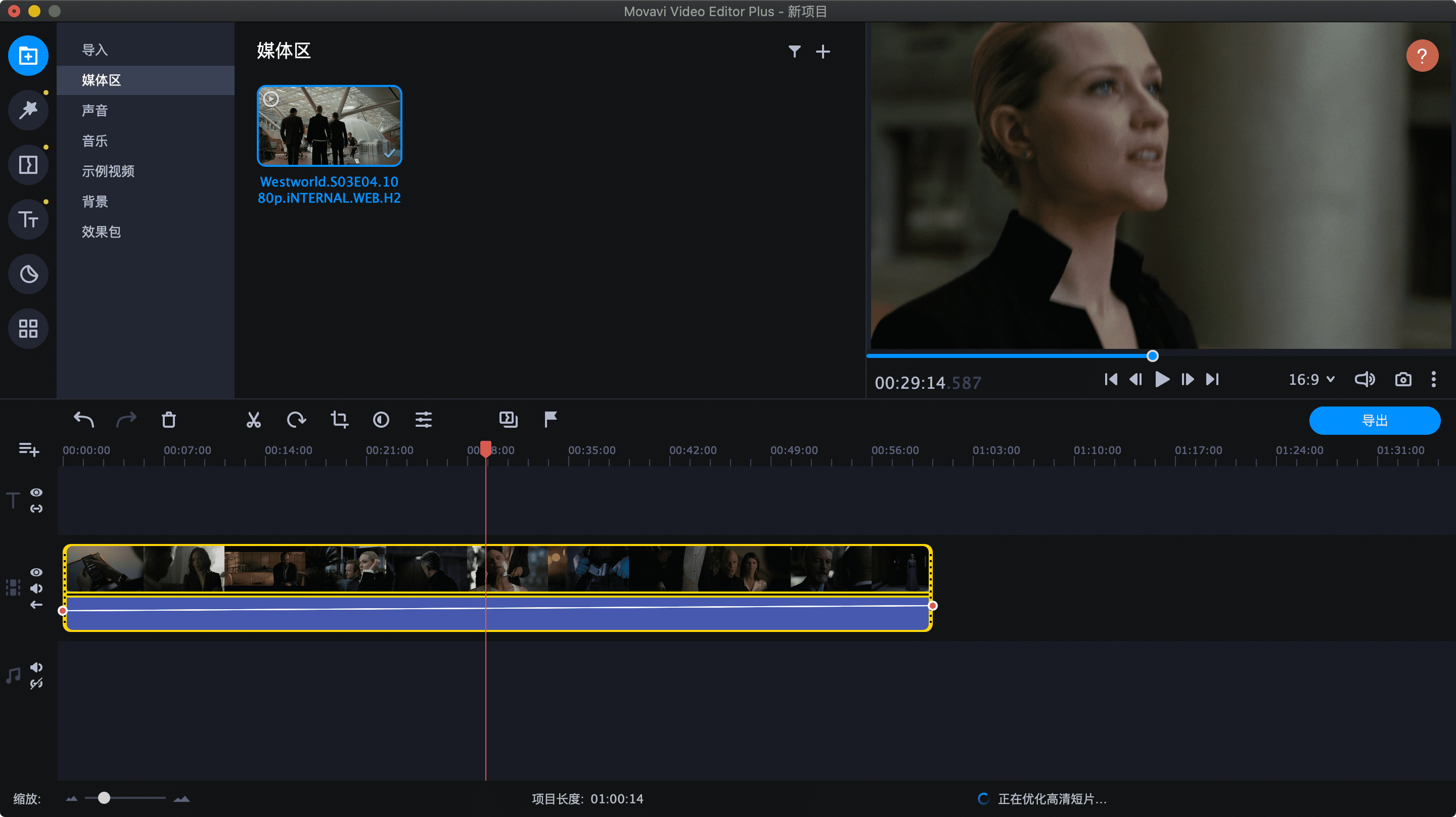Click the Westworld.S03E04 file name
This screenshot has width=1456, height=817.
point(329,190)
